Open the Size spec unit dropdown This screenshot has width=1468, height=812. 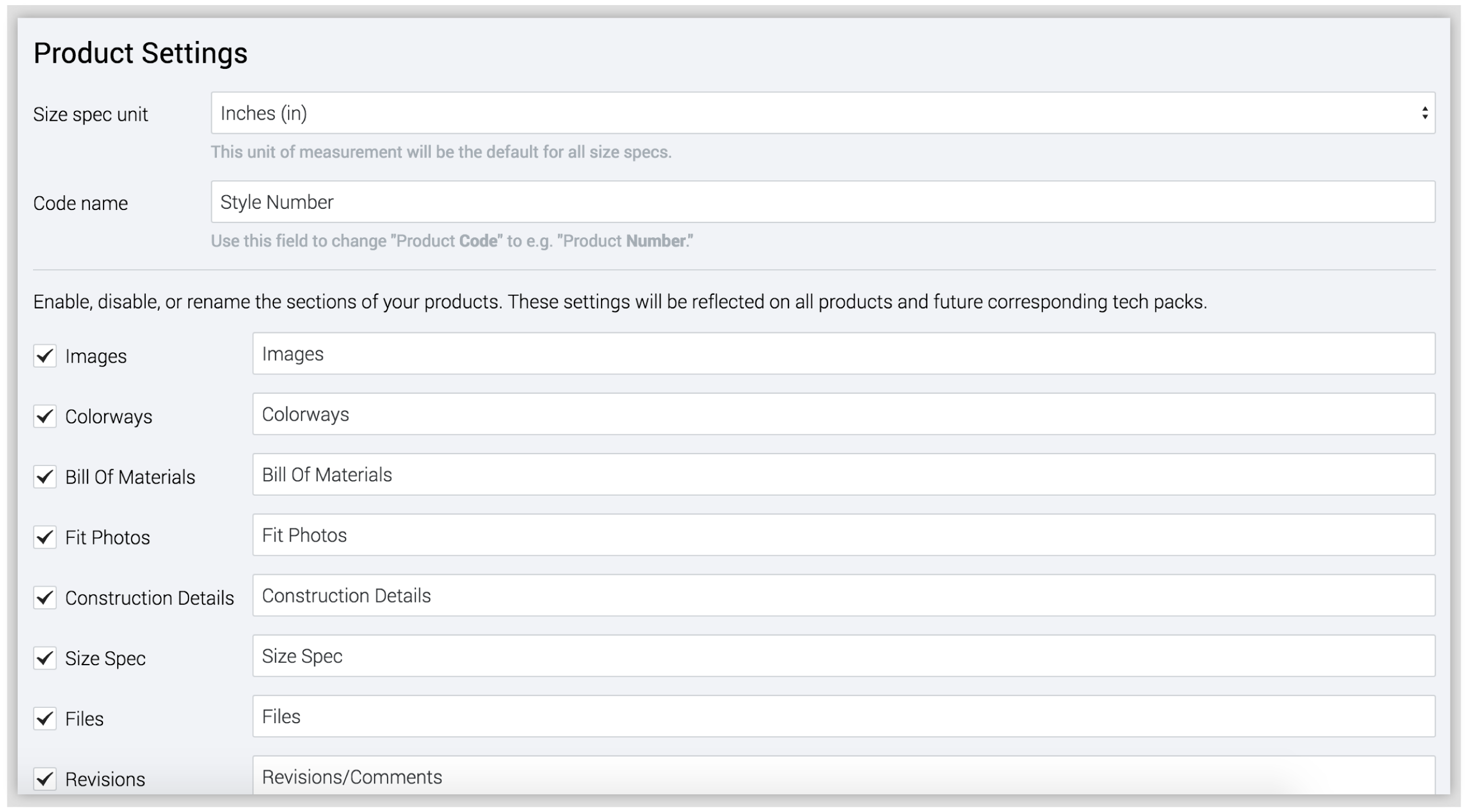822,113
